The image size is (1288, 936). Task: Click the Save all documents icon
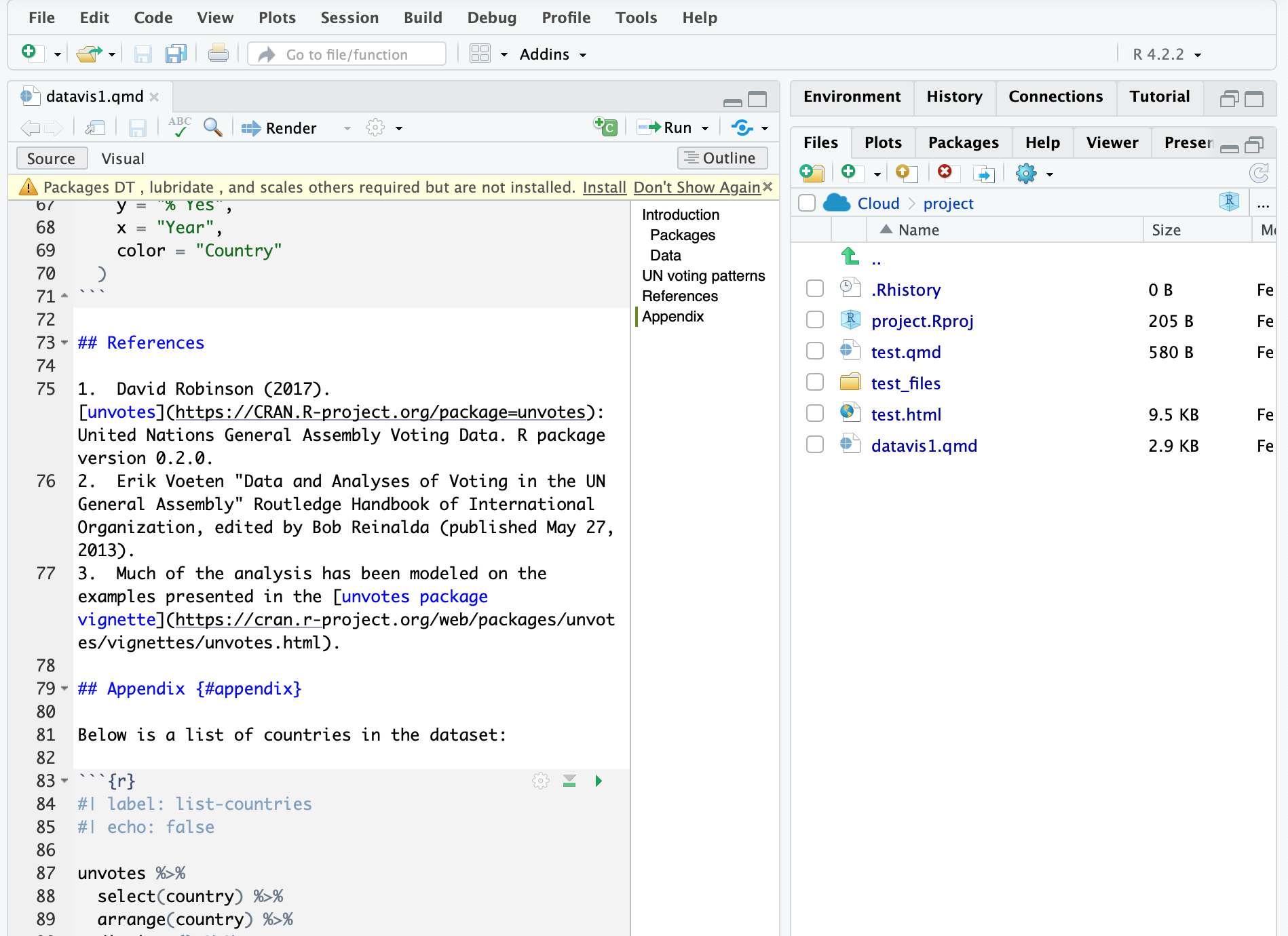pos(176,54)
